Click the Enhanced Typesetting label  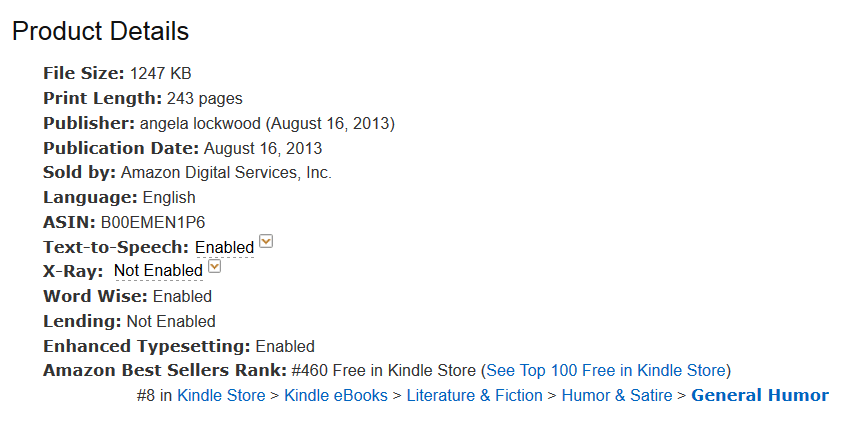tap(146, 346)
